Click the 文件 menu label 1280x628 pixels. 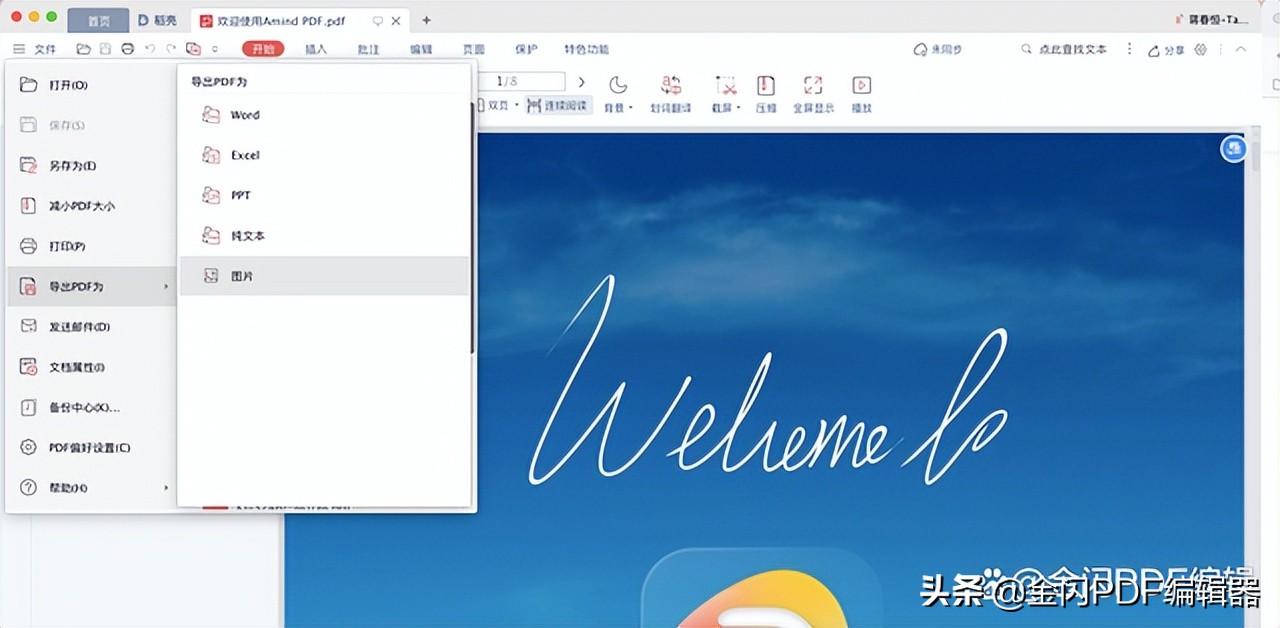[x=45, y=49]
